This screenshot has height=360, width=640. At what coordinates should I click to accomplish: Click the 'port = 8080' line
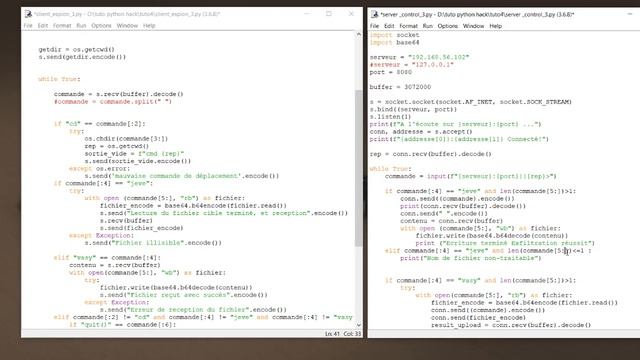pyautogui.click(x=391, y=72)
